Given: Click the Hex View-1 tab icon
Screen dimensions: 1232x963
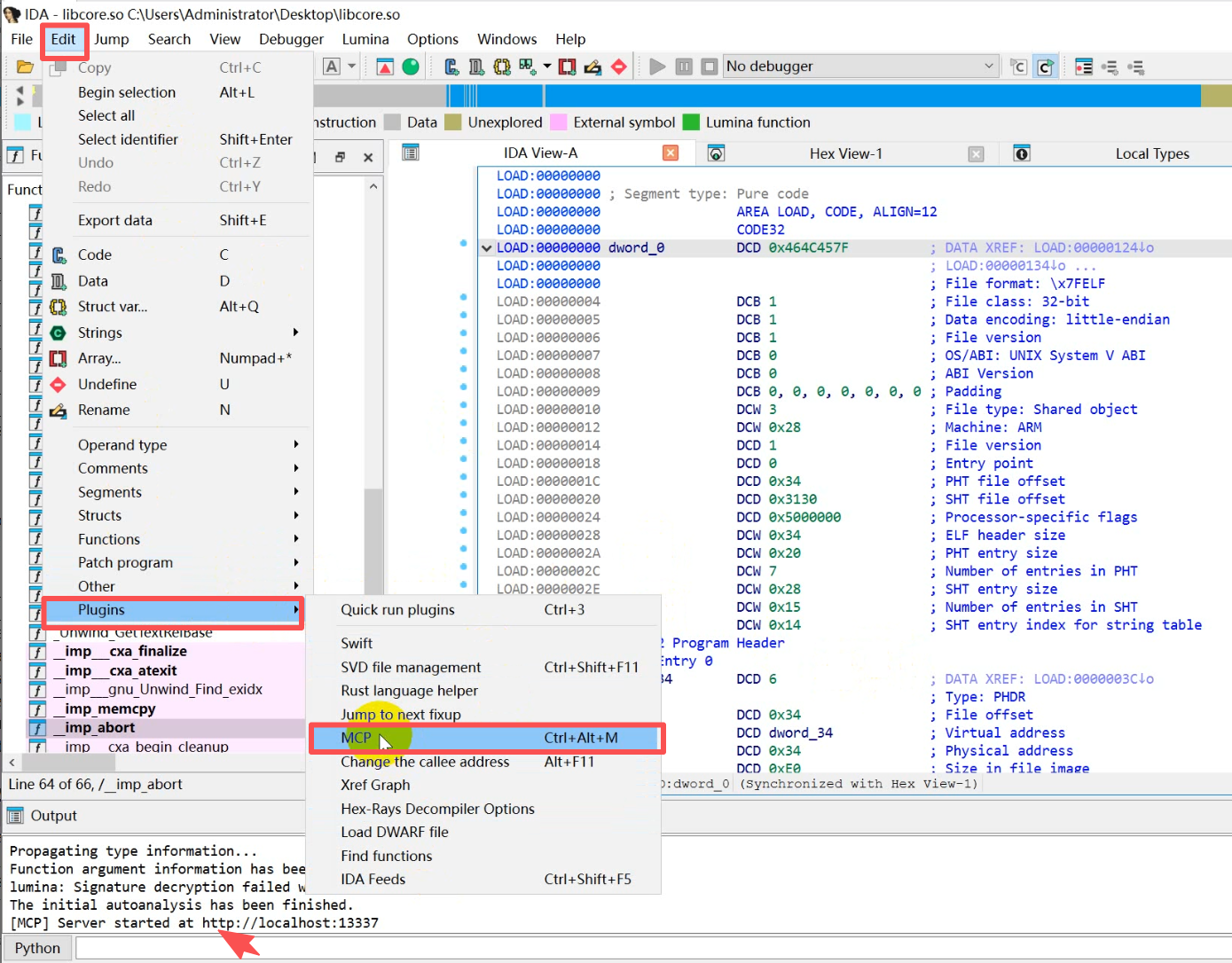Looking at the screenshot, I should click(717, 153).
